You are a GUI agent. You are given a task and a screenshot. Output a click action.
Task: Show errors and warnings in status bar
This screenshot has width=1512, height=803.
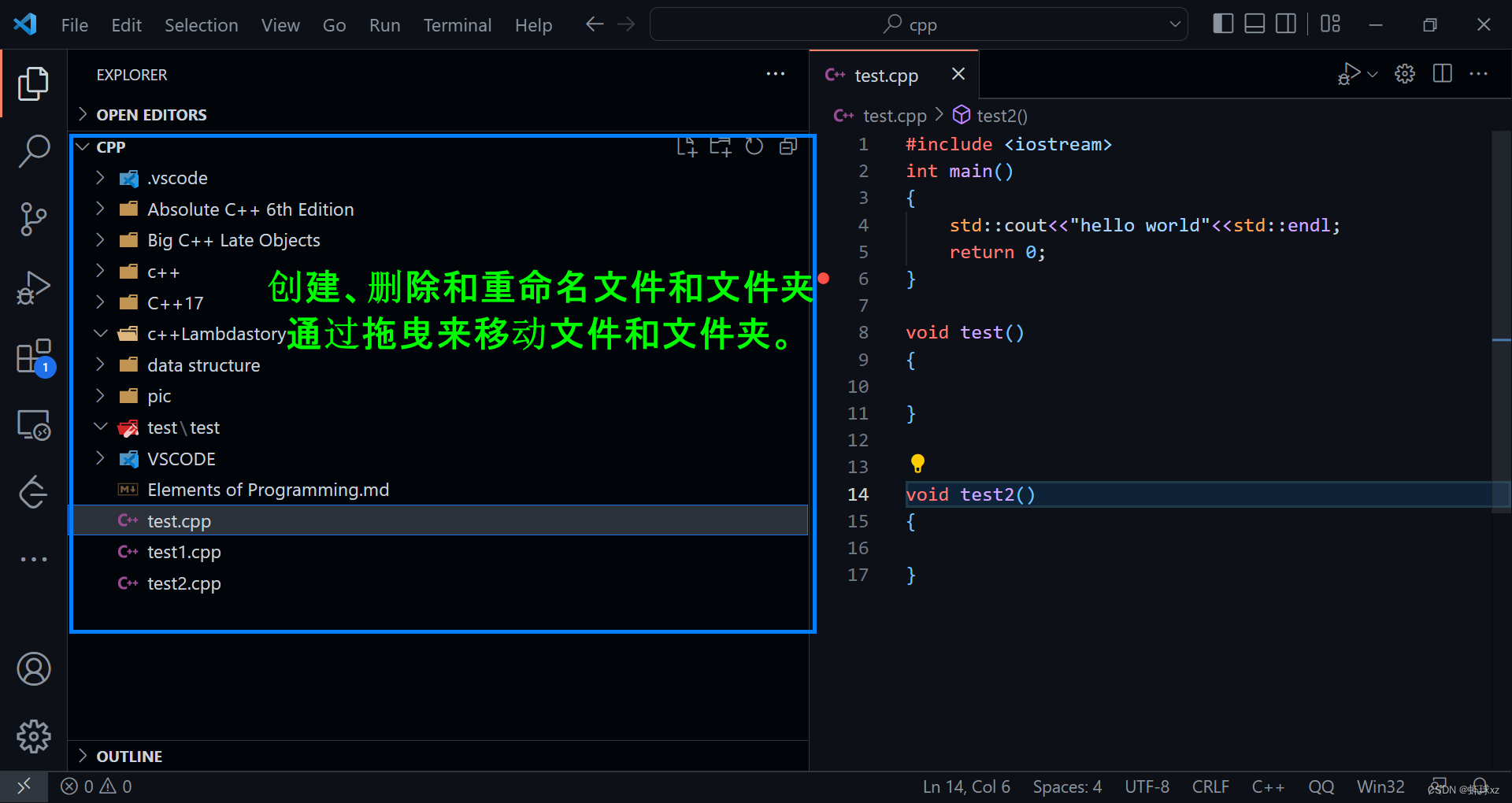96,786
